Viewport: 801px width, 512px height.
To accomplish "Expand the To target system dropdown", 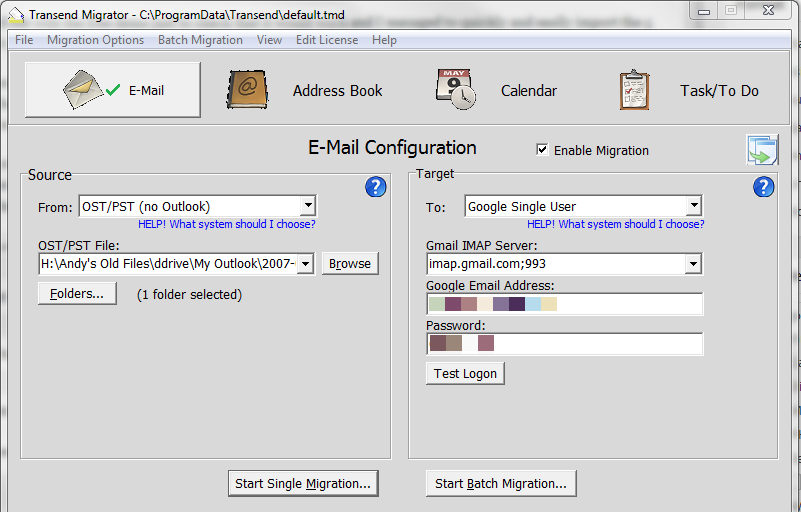I will point(693,206).
